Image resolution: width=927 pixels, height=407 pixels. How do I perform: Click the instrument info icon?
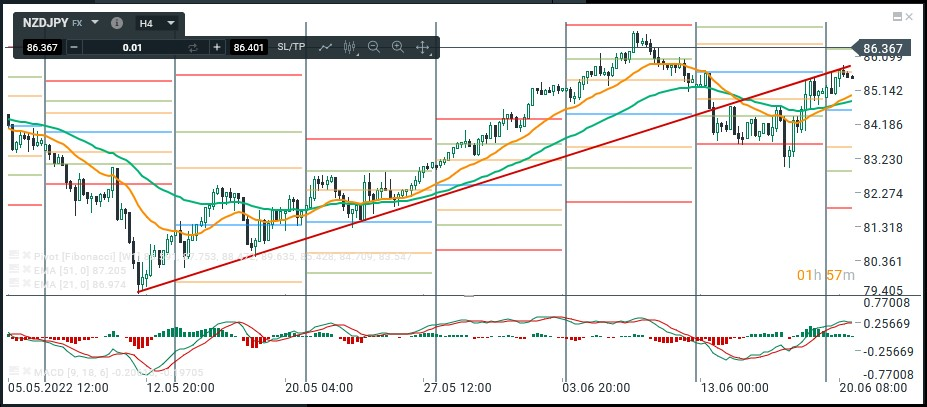tap(117, 22)
